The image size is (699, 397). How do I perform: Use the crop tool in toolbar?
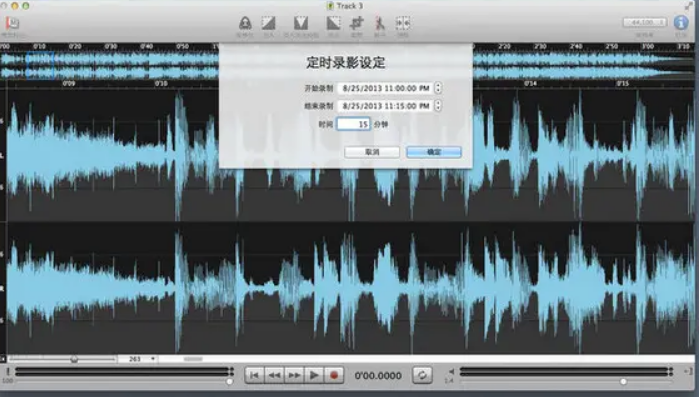click(357, 23)
